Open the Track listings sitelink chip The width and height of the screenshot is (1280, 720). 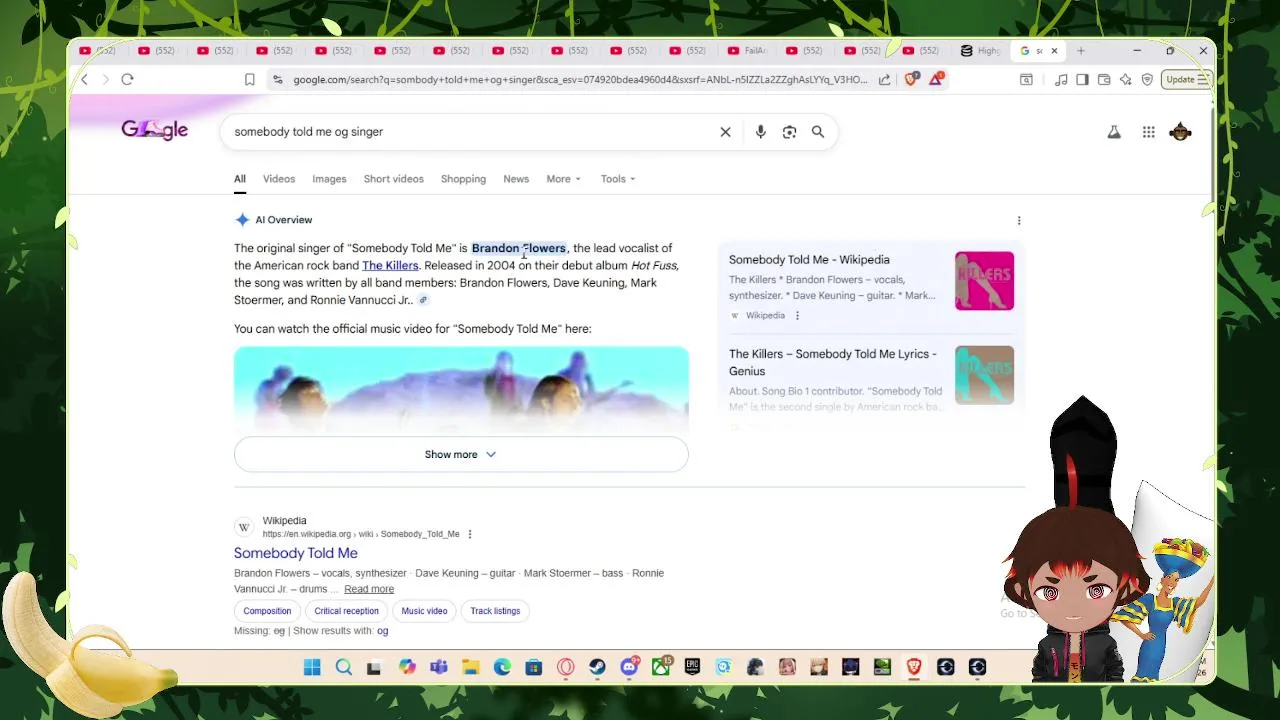coord(495,611)
